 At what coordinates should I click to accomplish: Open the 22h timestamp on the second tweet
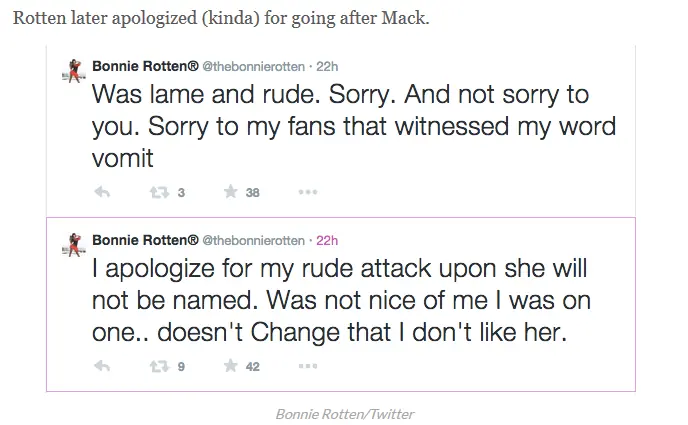tap(327, 240)
